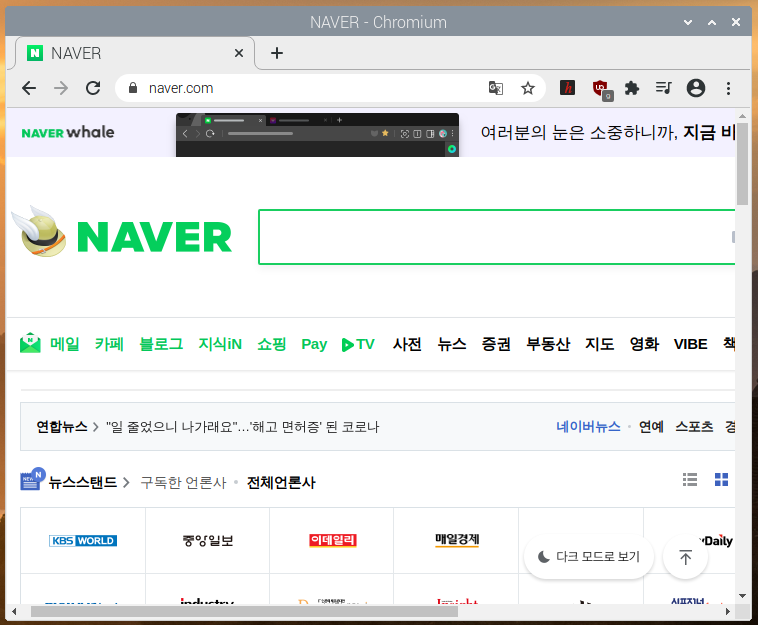
Task: Open the 이데일리 publisher tile
Action: [332, 540]
